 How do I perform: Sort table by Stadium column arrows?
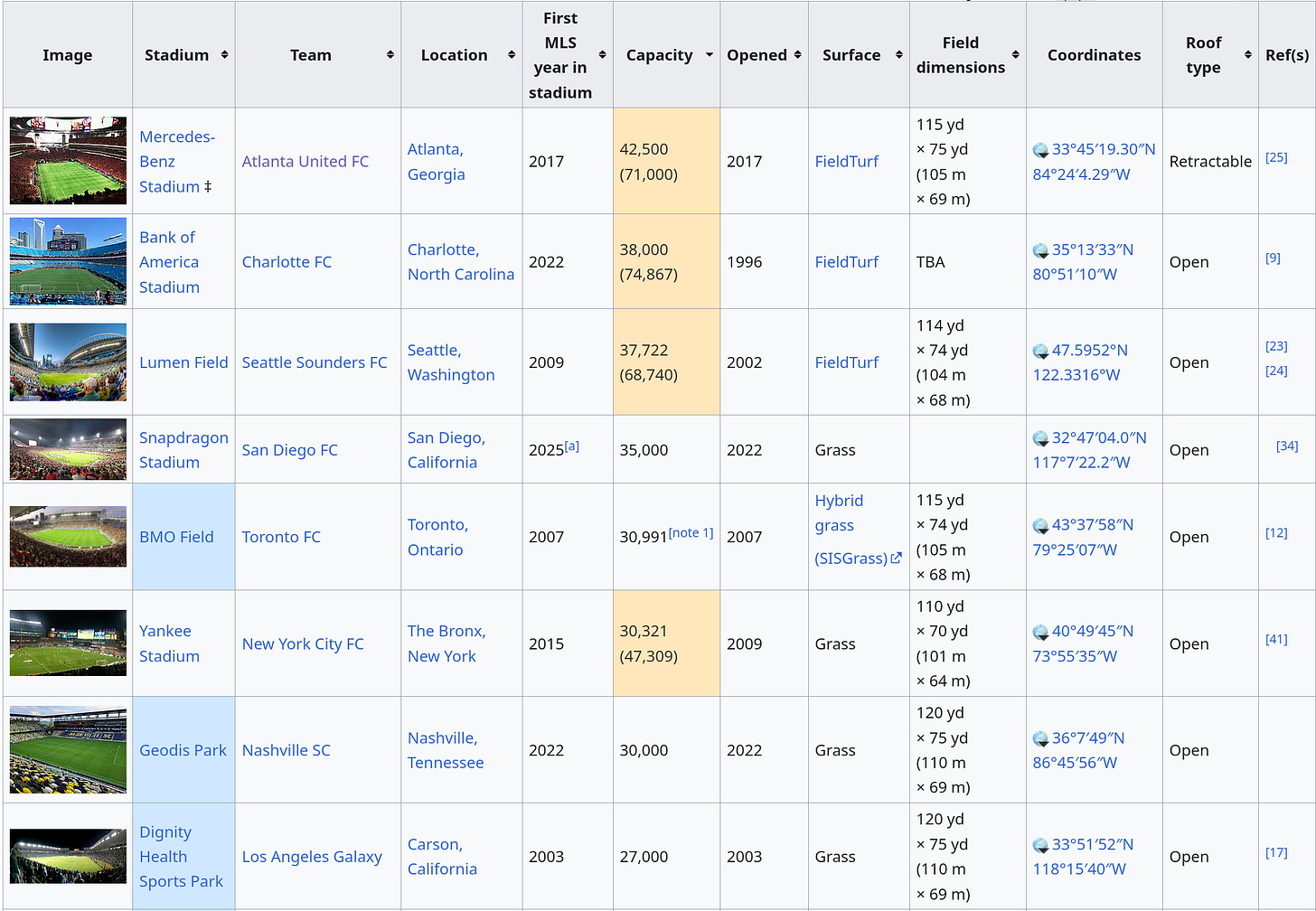[224, 55]
